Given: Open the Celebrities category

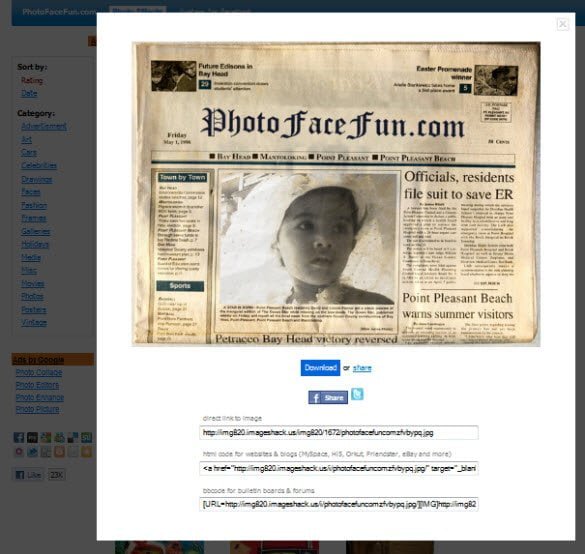Looking at the screenshot, I should 39,165.
